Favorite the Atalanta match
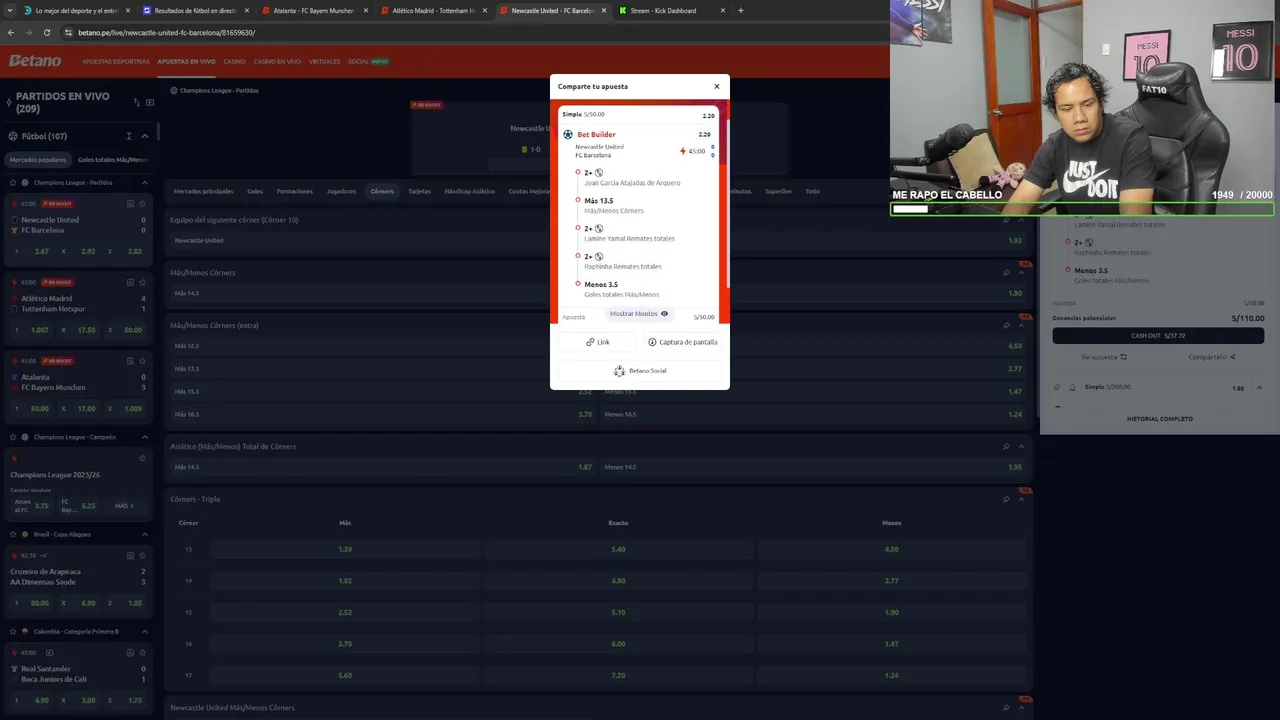The width and height of the screenshot is (1280, 720). tap(142, 361)
